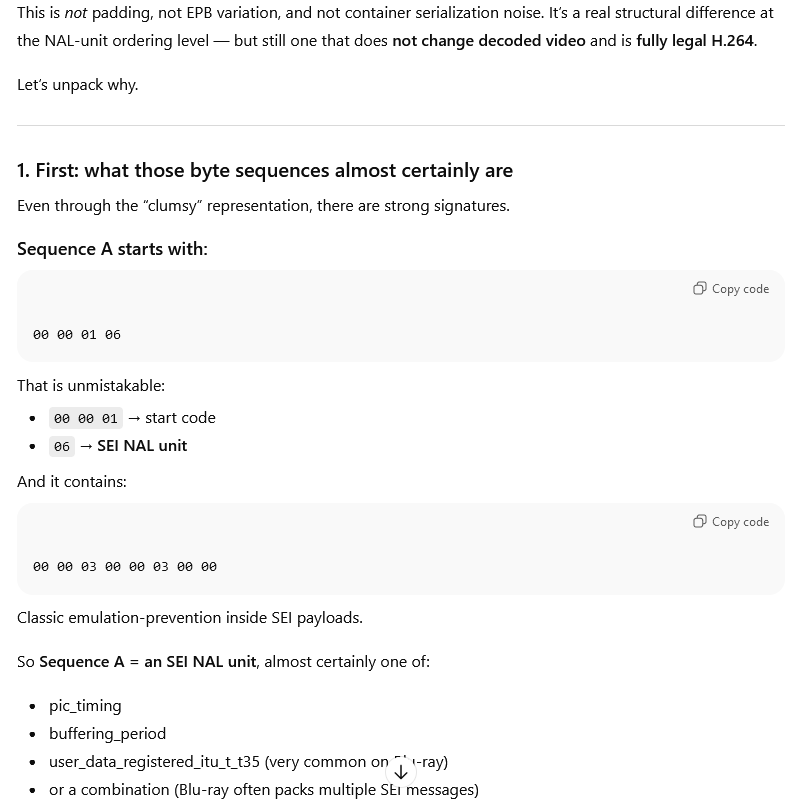Click the "Sequence A starts with:" subheading
792x807 pixels.
point(112,249)
